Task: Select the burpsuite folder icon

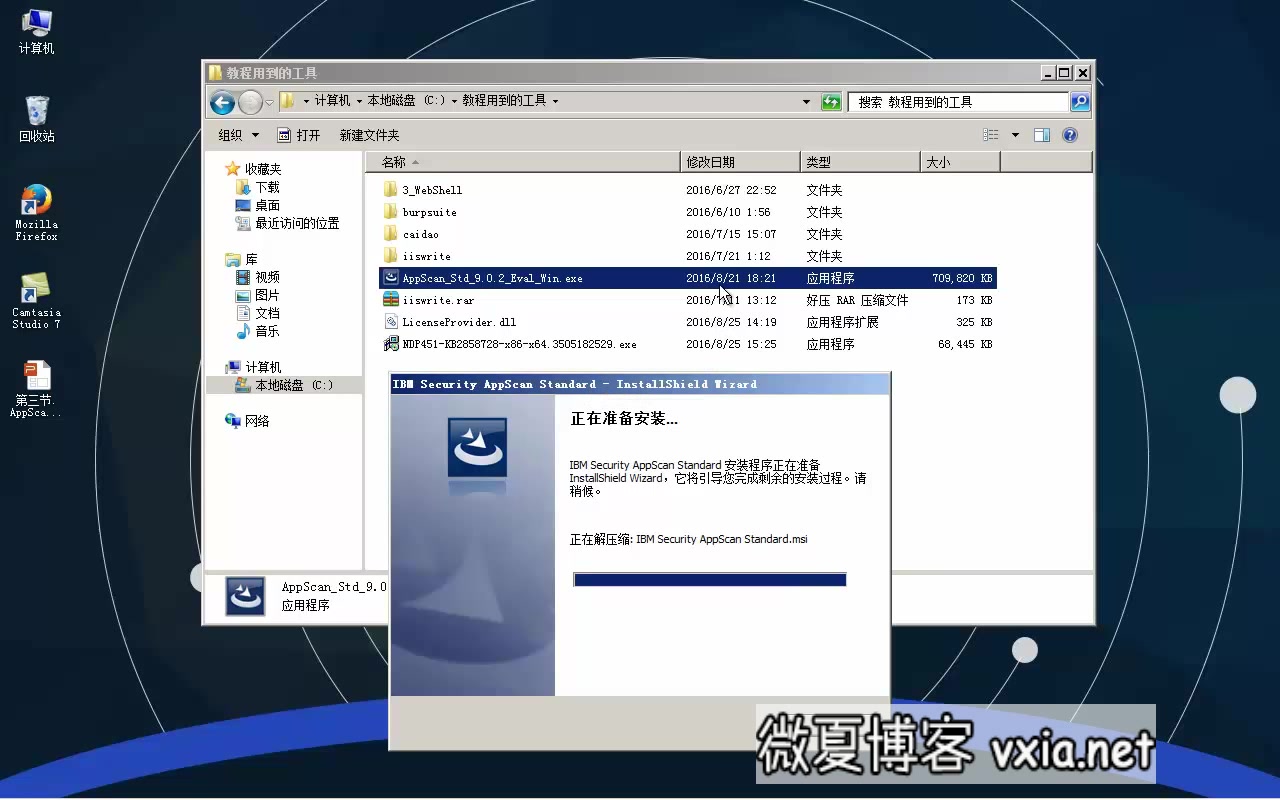Action: [391, 212]
